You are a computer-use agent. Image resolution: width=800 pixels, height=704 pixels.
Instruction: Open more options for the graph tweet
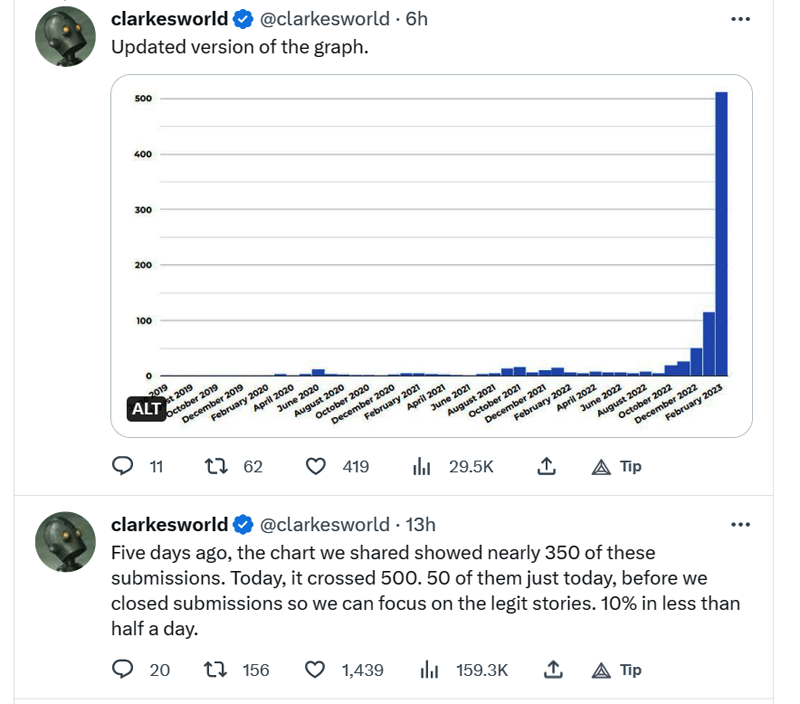(x=740, y=19)
